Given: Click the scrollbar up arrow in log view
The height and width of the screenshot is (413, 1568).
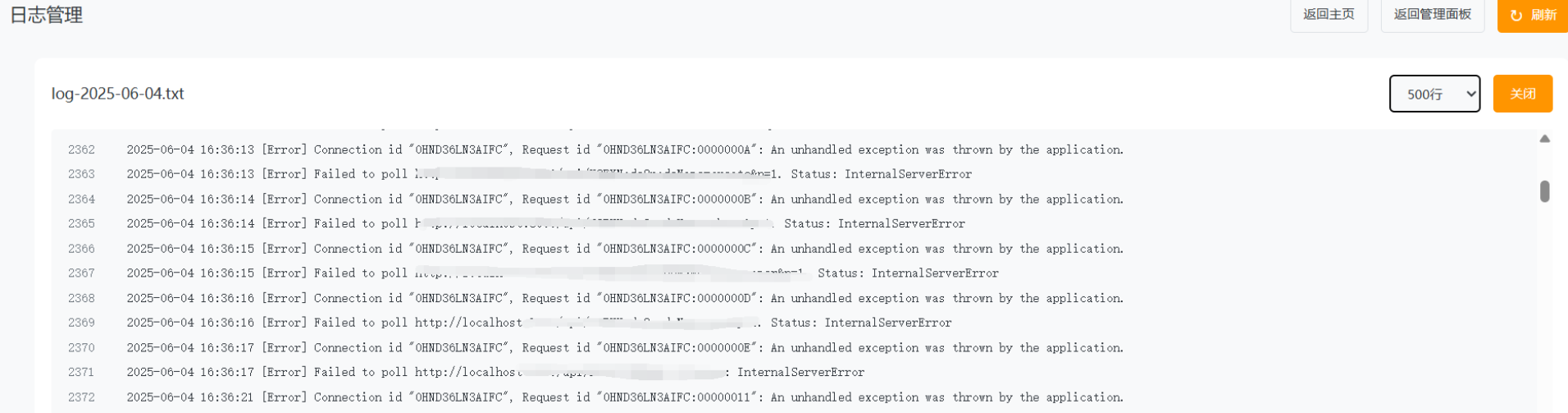Looking at the screenshot, I should click(1545, 139).
